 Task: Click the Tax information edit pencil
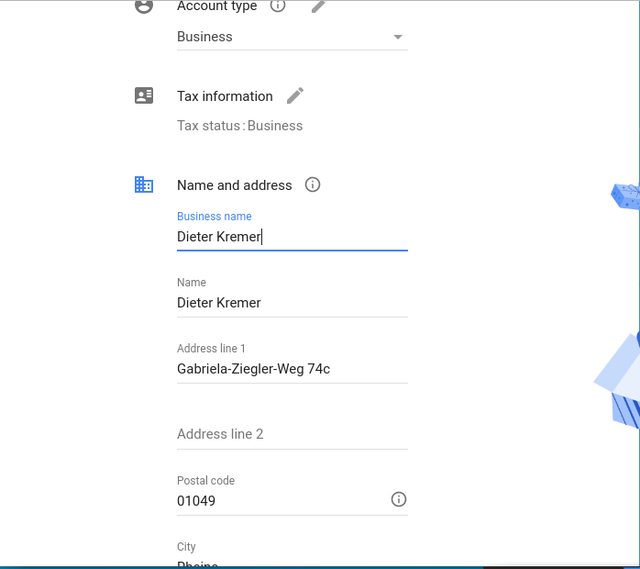[x=295, y=96]
